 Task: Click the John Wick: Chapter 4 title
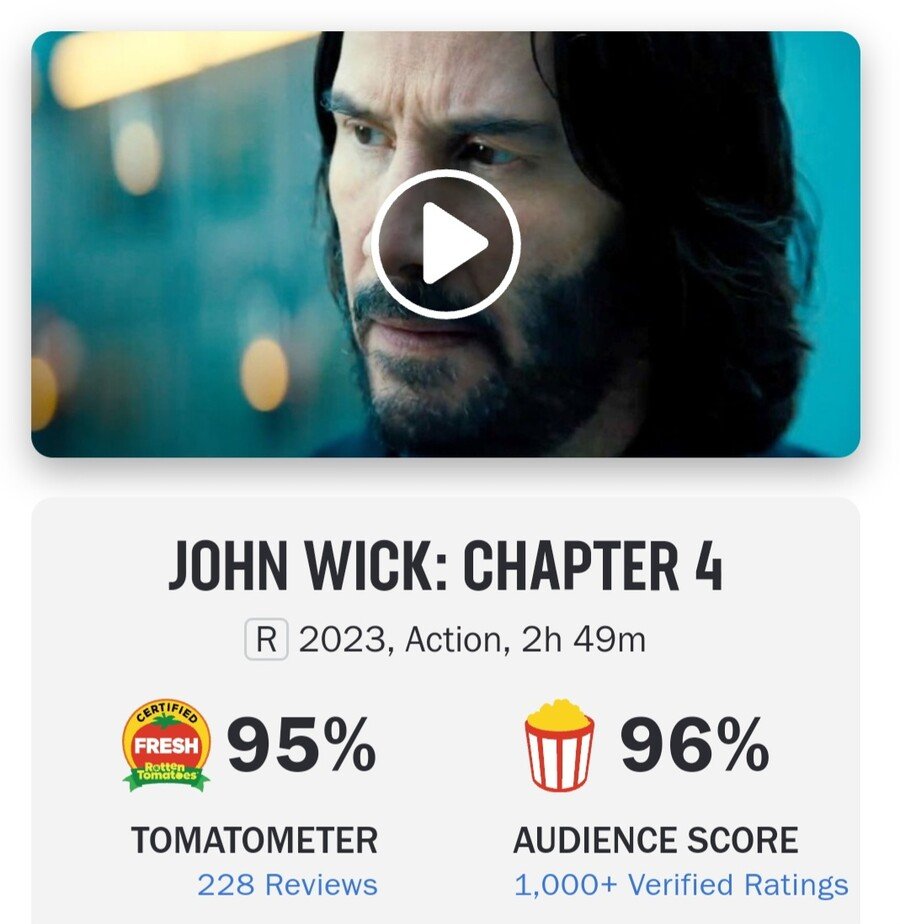click(446, 565)
